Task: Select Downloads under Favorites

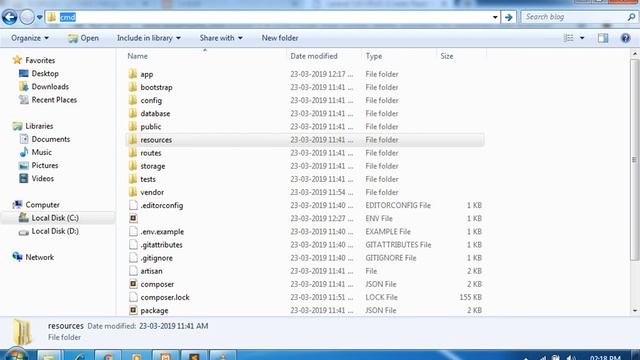Action: click(x=50, y=87)
